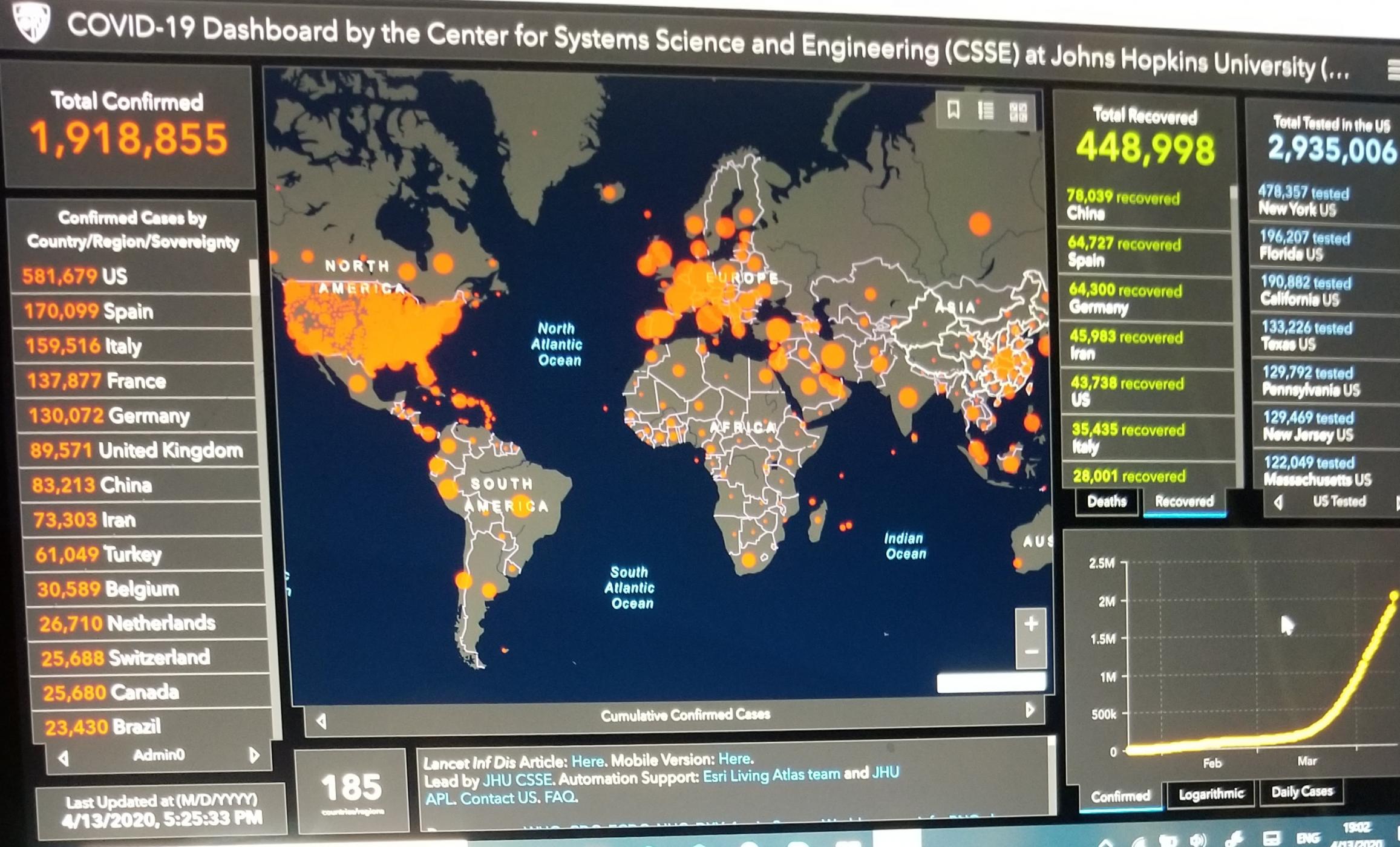Image resolution: width=1400 pixels, height=847 pixels.
Task: Open the touch keyboard tray icon
Action: [x=1271, y=839]
